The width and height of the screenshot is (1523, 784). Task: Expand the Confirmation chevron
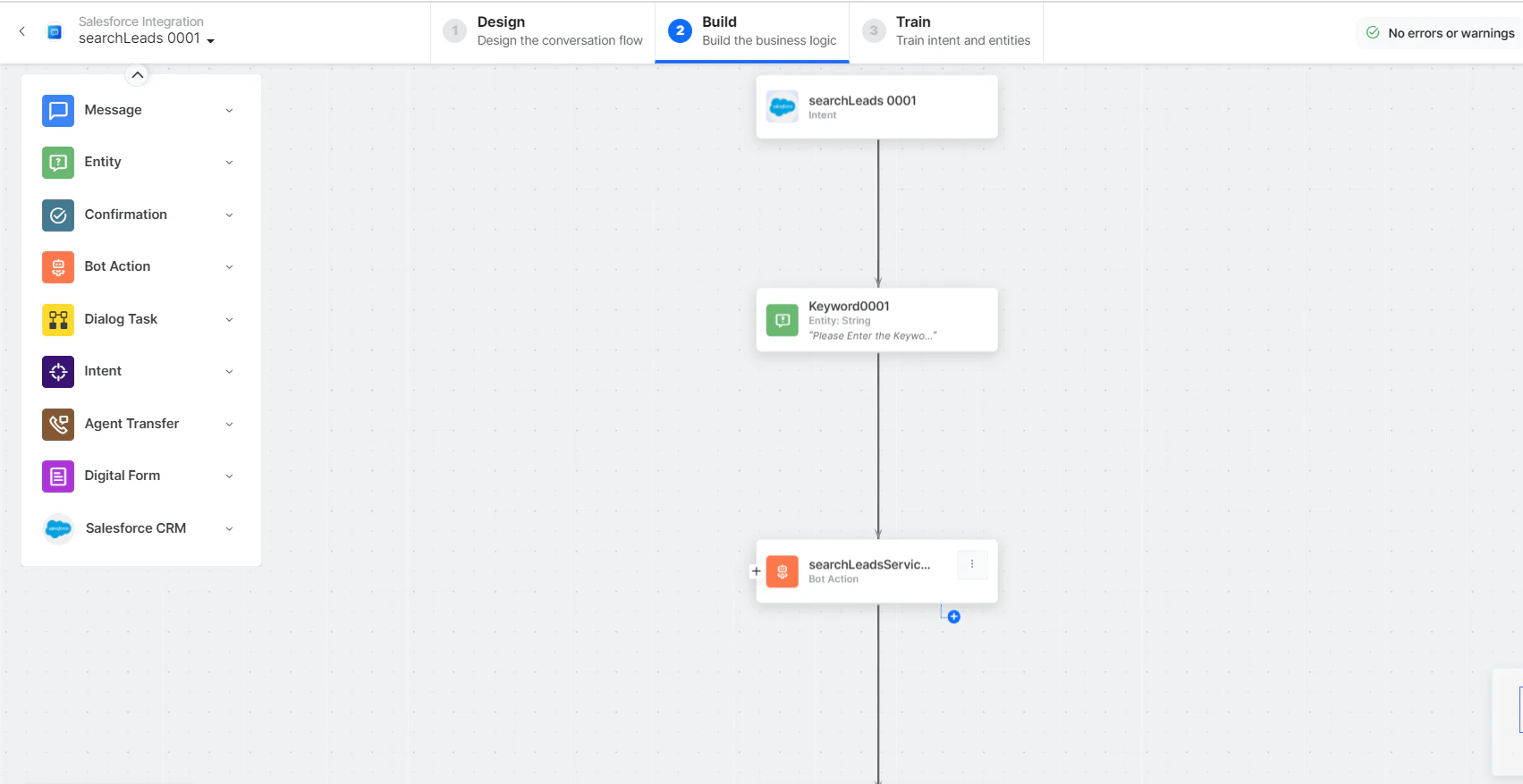(x=229, y=215)
